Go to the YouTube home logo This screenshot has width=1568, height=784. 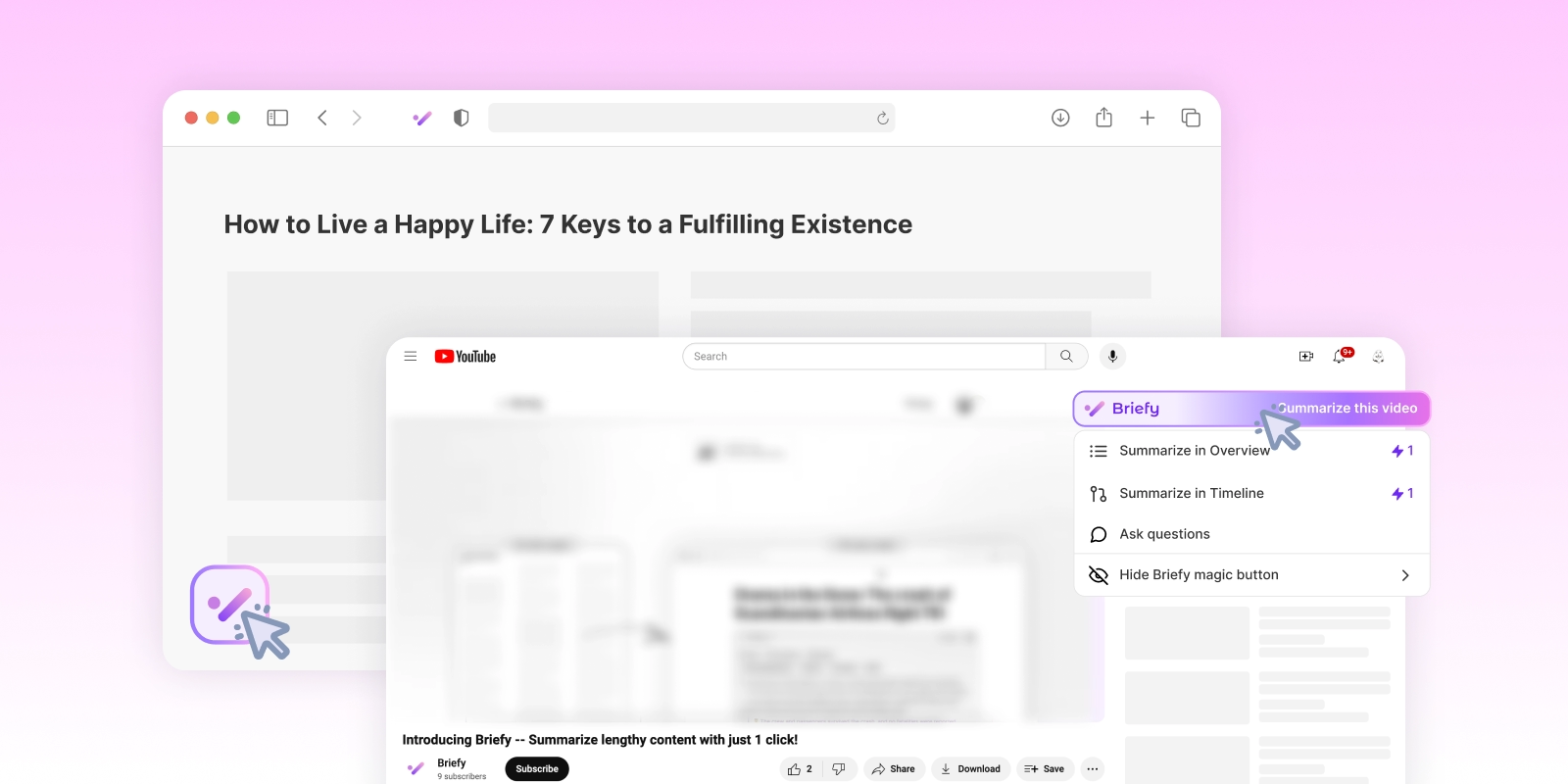(x=465, y=357)
